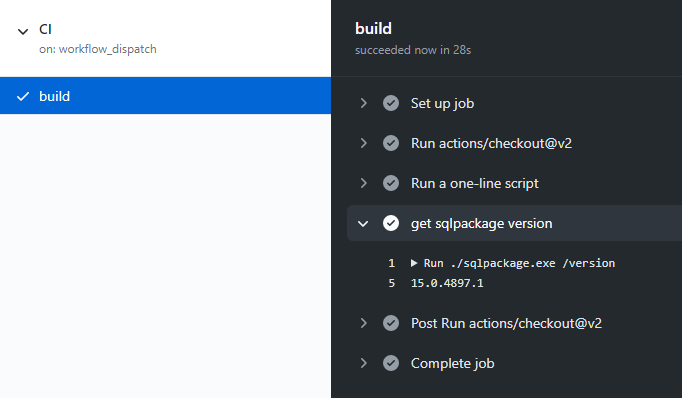Expand the Run ./sqlpackage.exe command triangle

(x=414, y=263)
